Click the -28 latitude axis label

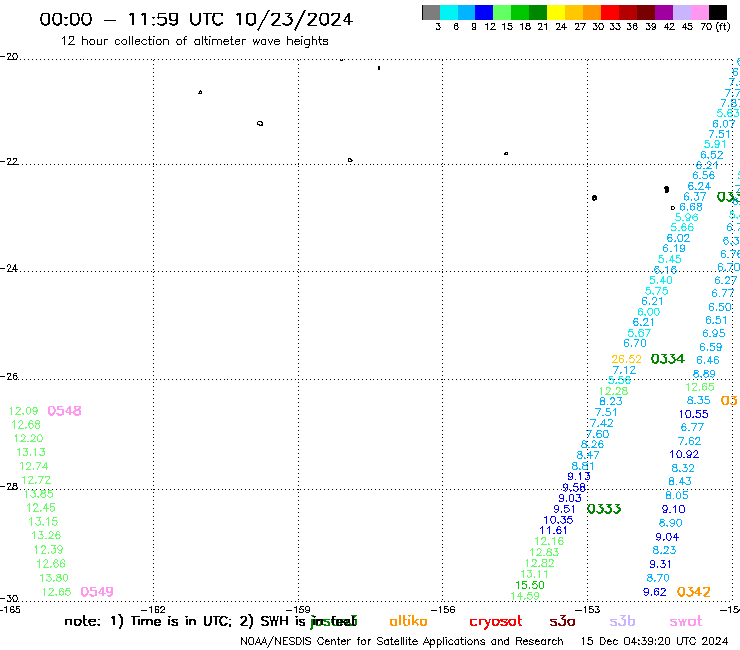click(x=9, y=486)
